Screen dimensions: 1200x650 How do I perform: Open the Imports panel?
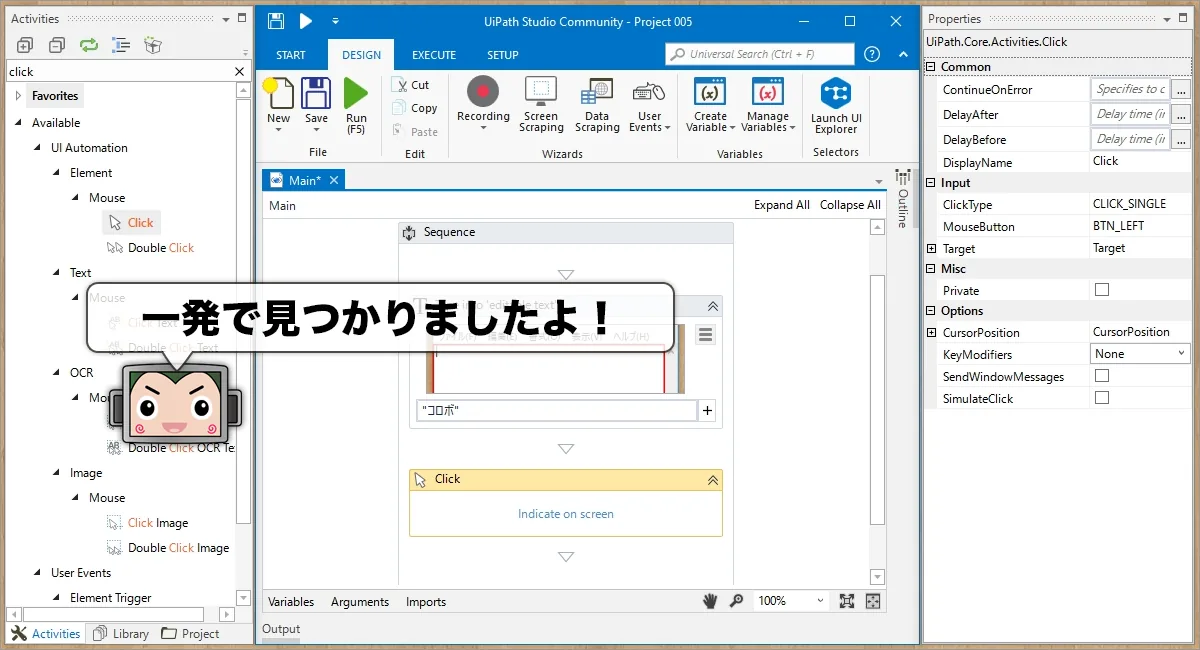426,602
